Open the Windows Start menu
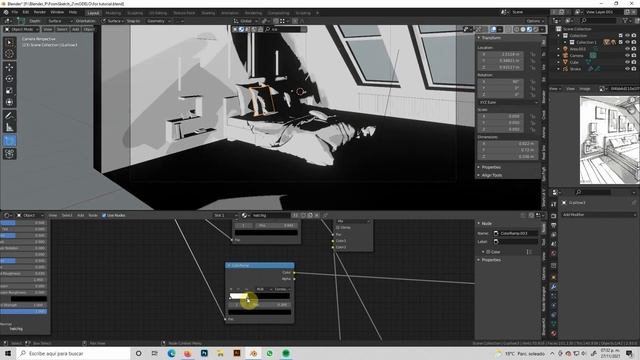This screenshot has width=640, height=360. [x=8, y=353]
